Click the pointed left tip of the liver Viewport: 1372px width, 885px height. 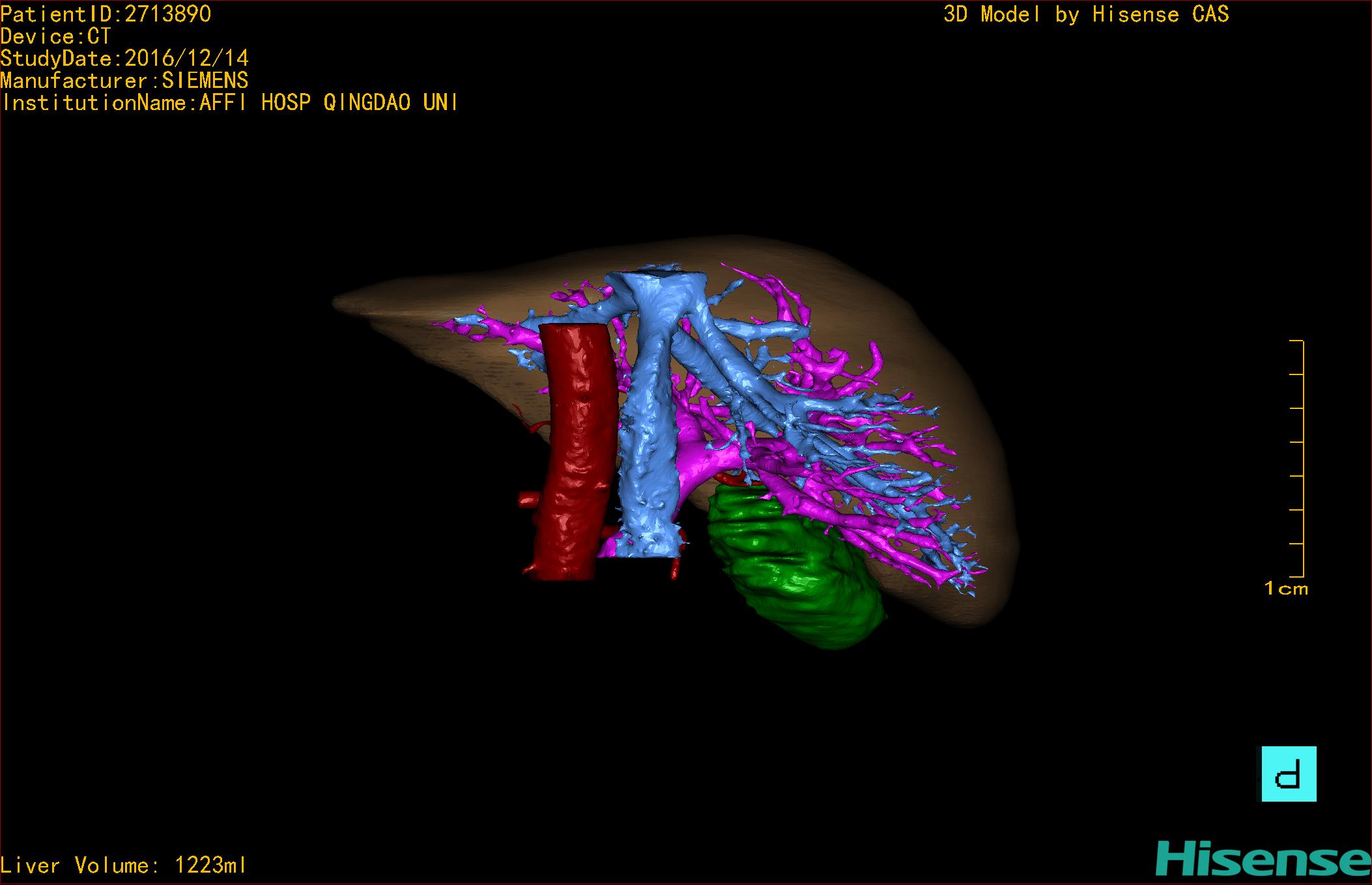342,302
